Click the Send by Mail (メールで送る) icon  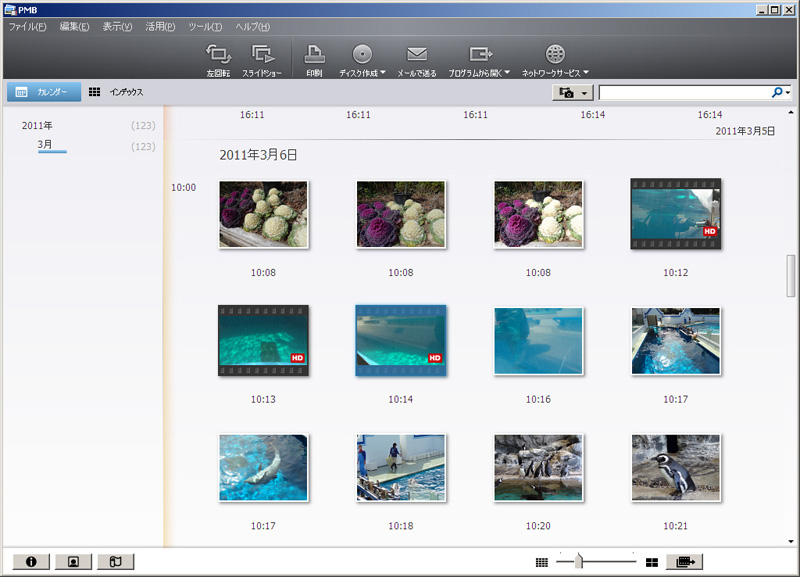click(x=417, y=59)
